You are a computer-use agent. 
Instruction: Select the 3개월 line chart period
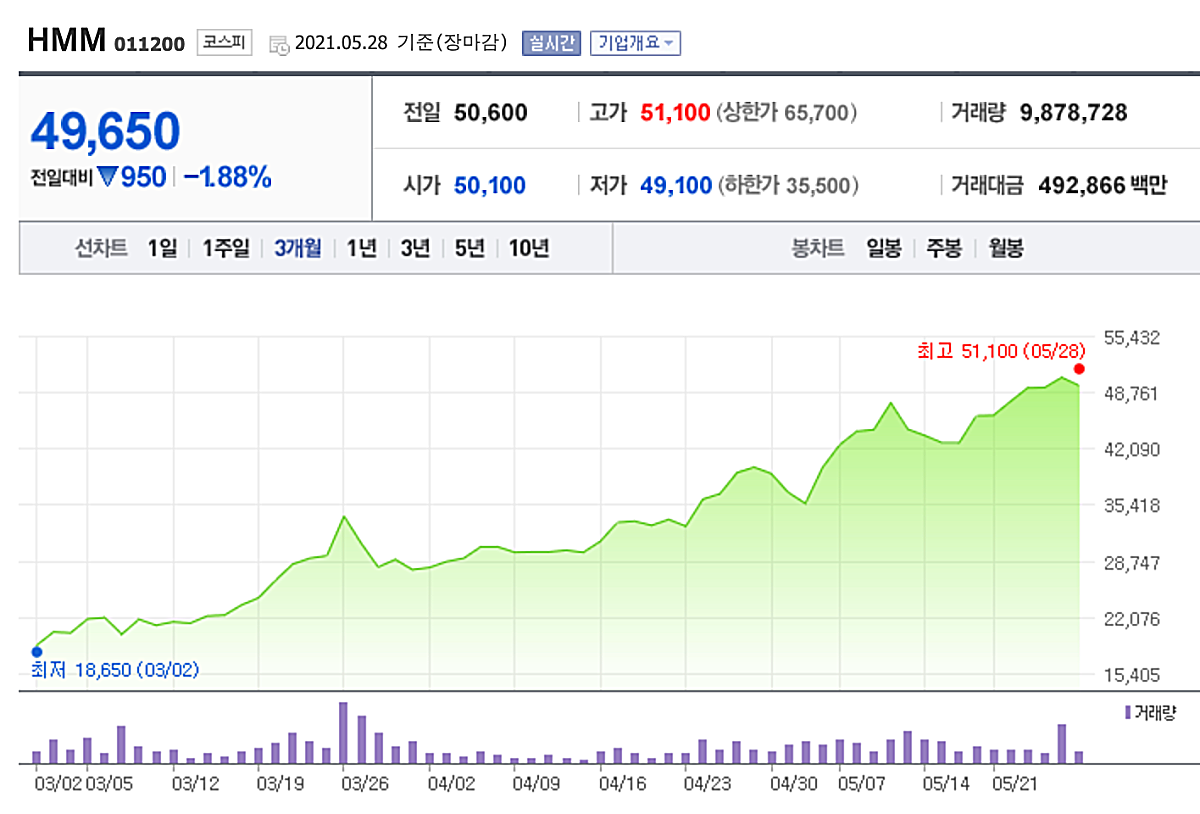tap(298, 248)
